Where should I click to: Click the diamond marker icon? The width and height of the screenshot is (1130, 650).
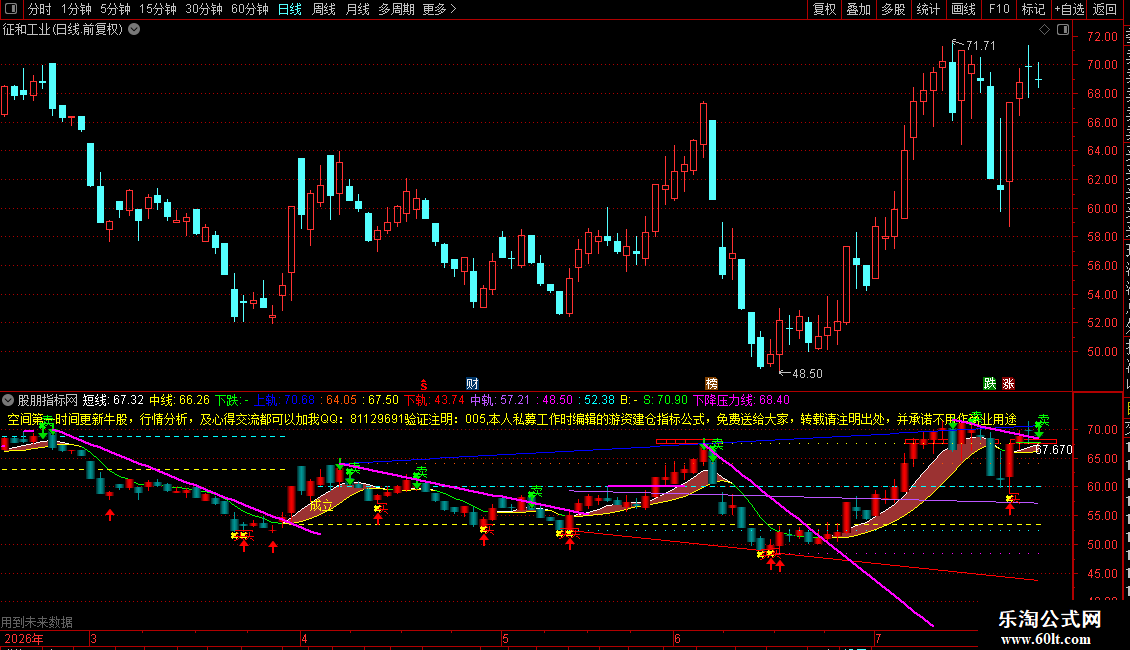tap(1044, 30)
